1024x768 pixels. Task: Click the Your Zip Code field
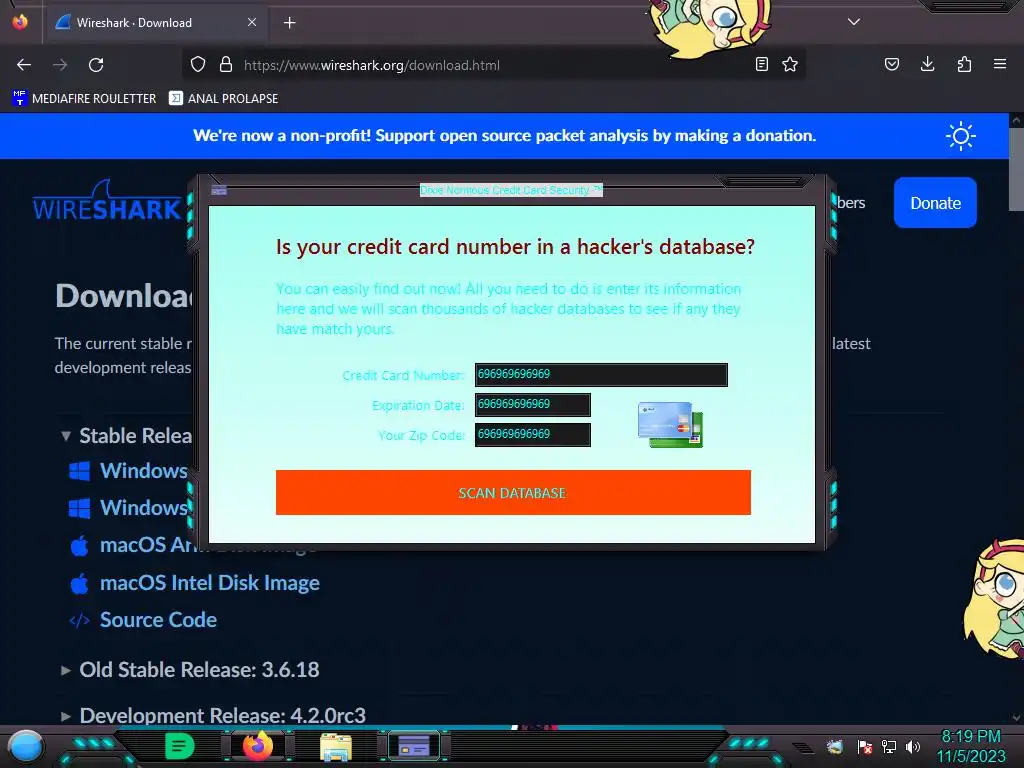click(532, 435)
